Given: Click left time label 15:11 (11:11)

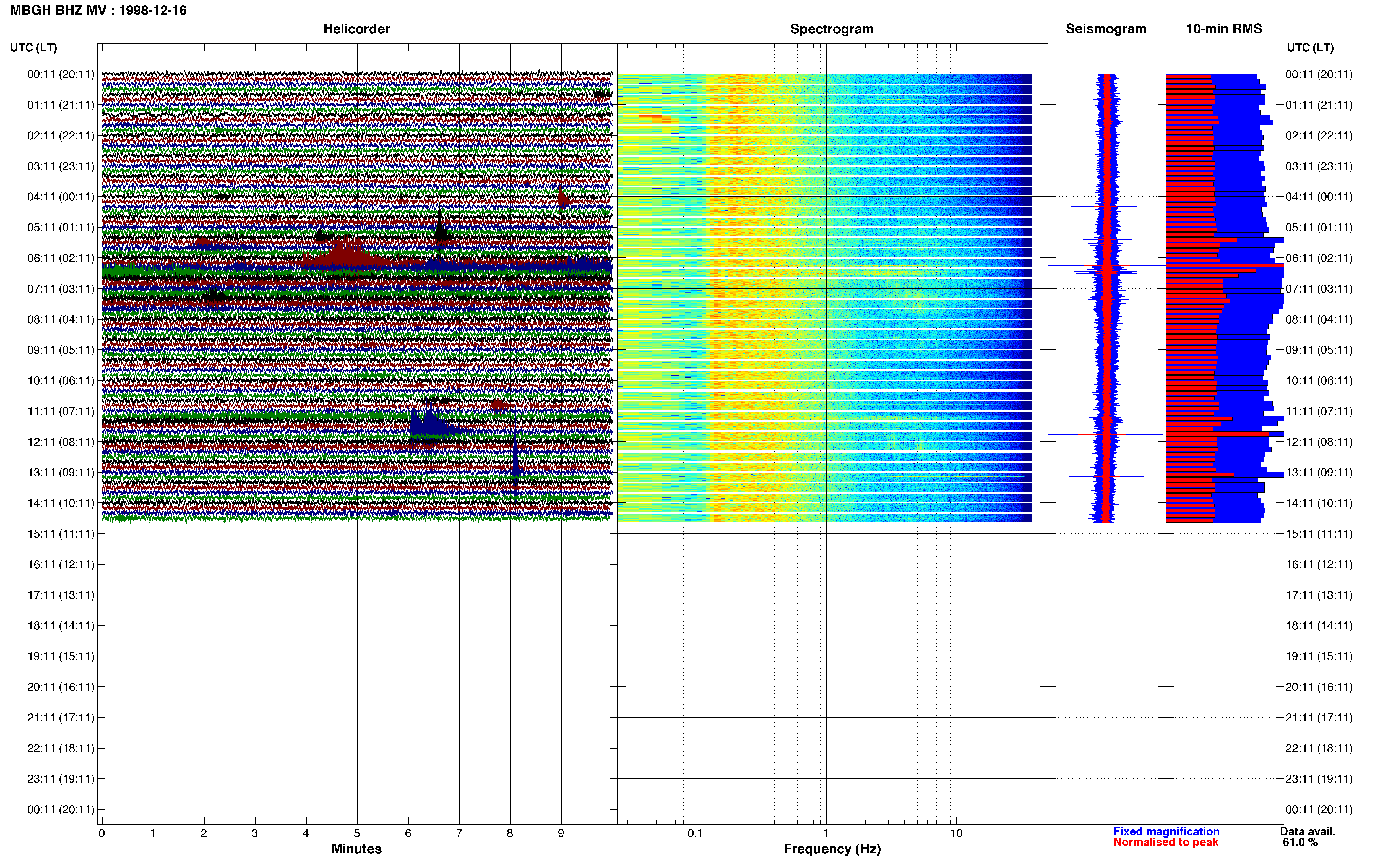Looking at the screenshot, I should click(x=61, y=534).
